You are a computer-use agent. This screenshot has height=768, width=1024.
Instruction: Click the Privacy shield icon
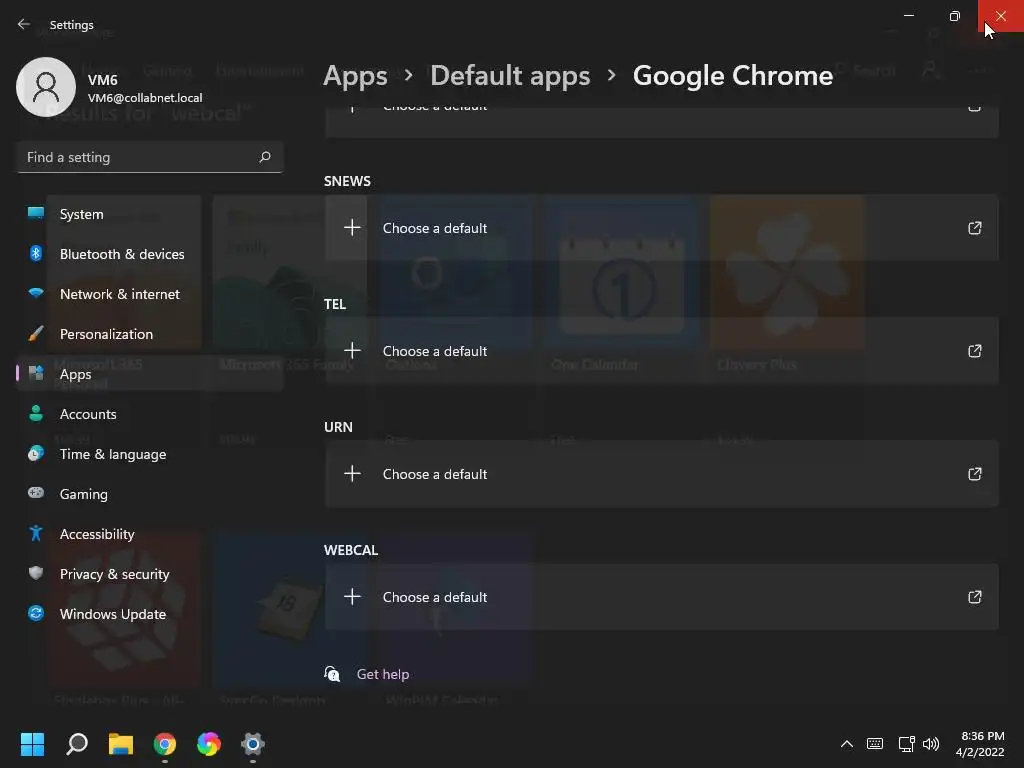pos(36,573)
